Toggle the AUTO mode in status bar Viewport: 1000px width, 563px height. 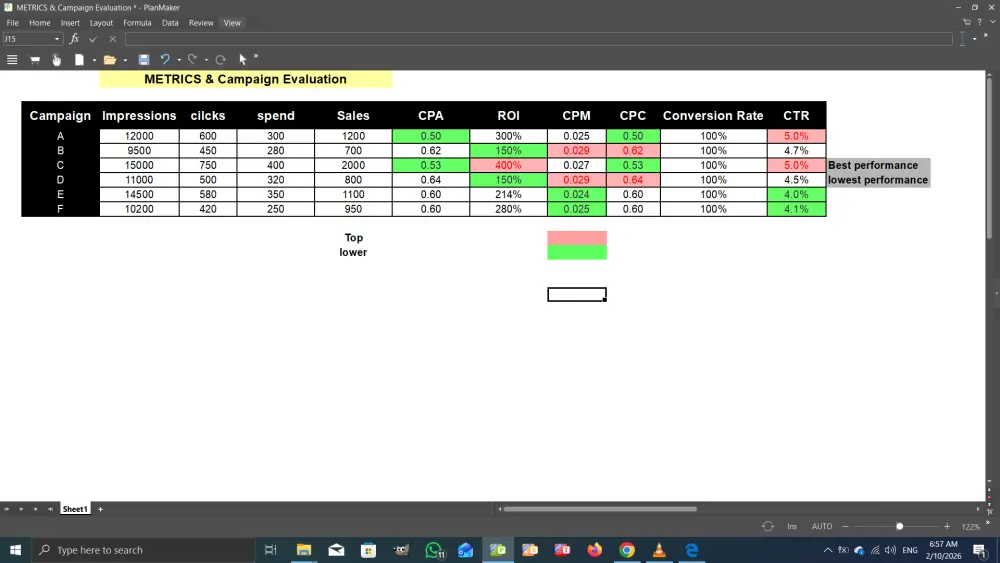pos(822,527)
